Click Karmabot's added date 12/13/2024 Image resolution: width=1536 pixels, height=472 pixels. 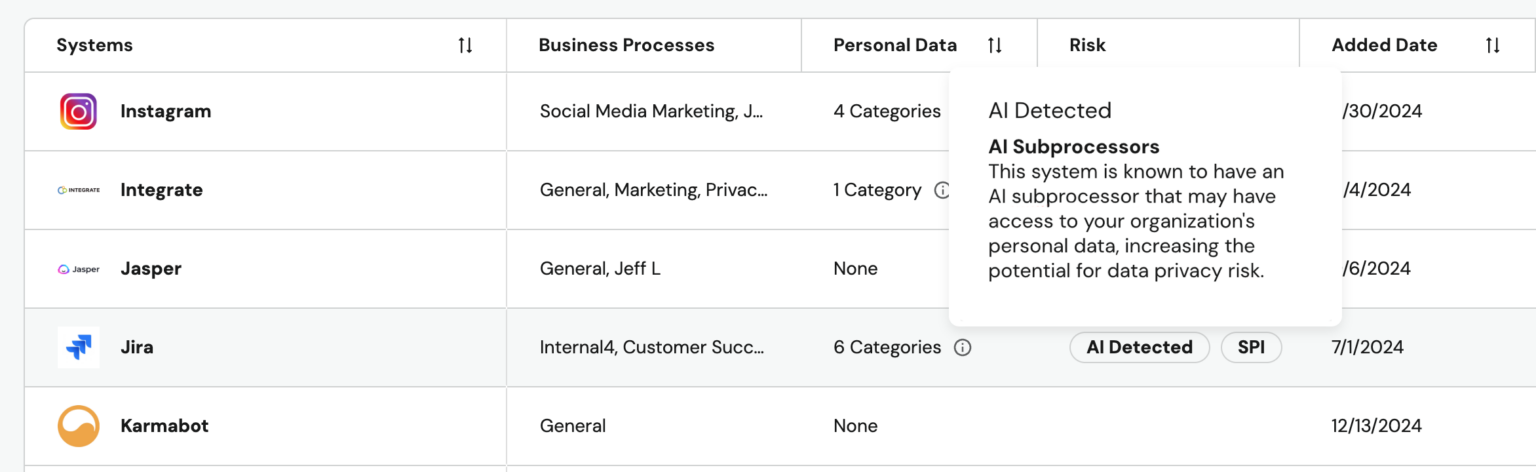1376,426
